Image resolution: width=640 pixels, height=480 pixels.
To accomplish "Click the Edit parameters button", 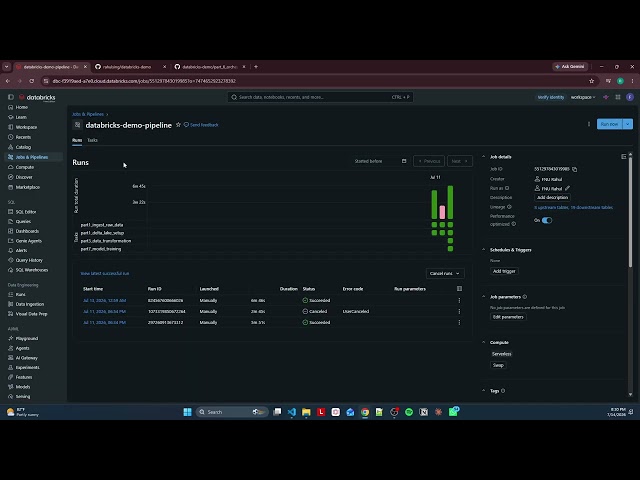I will tap(508, 317).
